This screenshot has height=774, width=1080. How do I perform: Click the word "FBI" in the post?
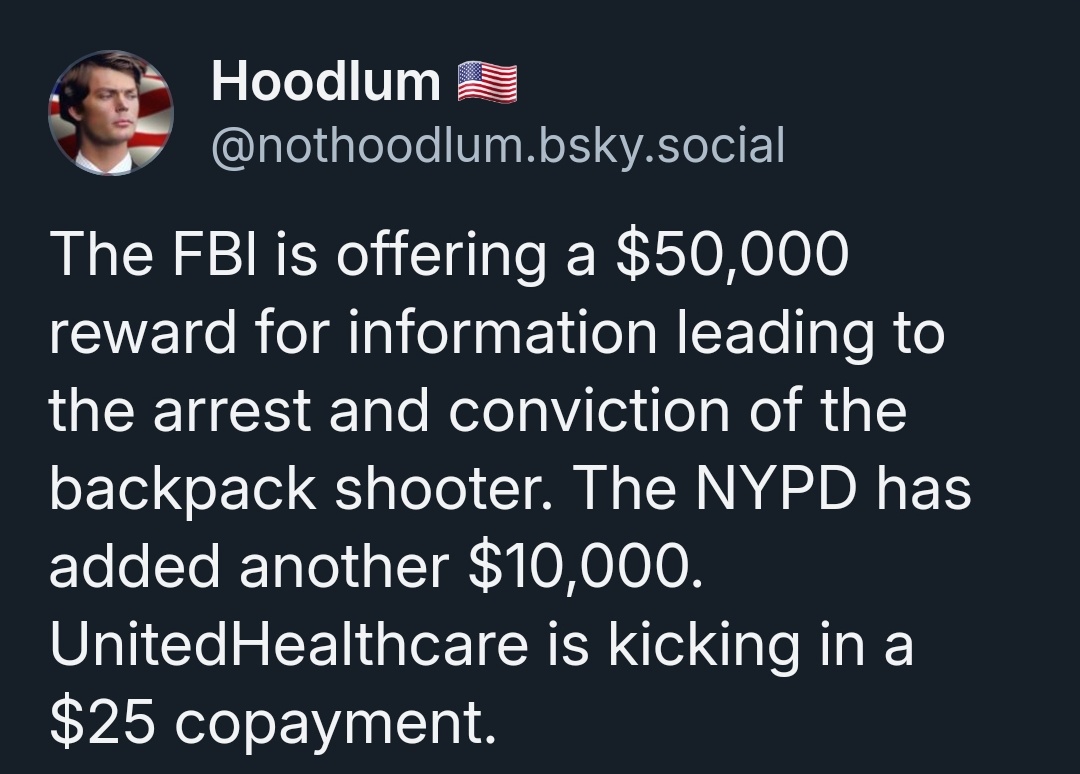point(215,253)
